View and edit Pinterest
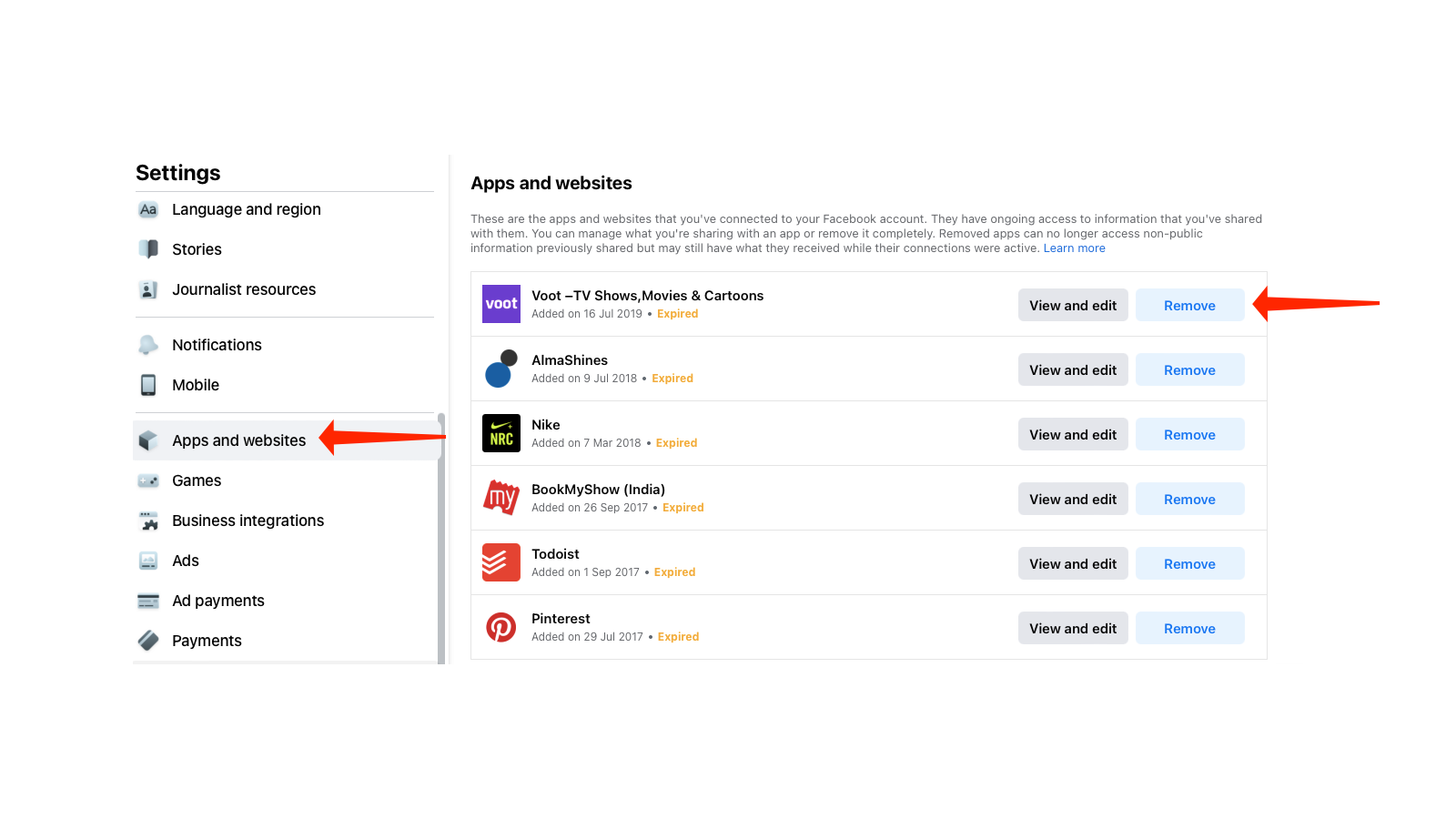The width and height of the screenshot is (1456, 819). 1073,628
